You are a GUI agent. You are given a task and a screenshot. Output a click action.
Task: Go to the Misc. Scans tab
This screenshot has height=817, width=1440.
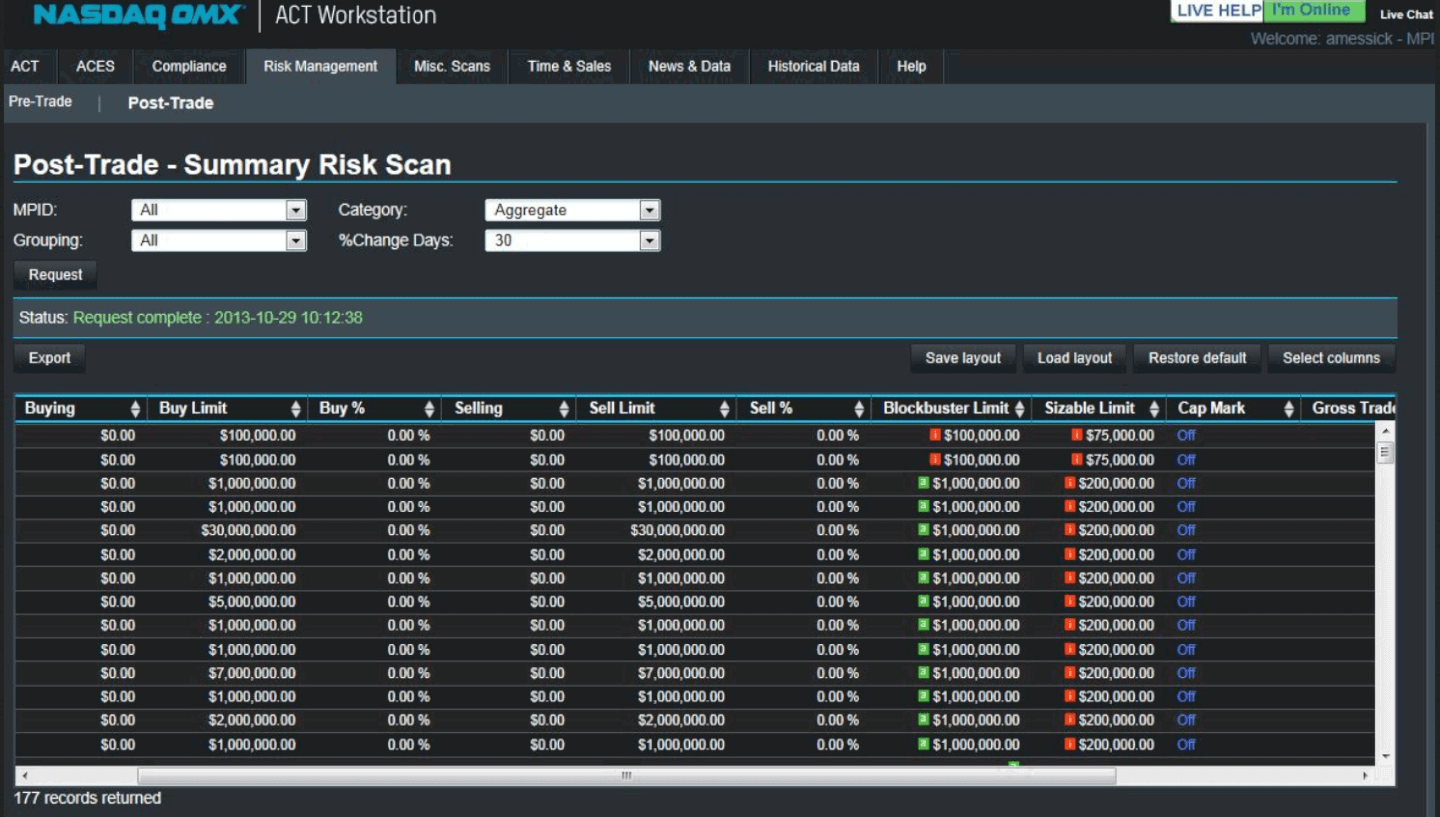tap(452, 66)
